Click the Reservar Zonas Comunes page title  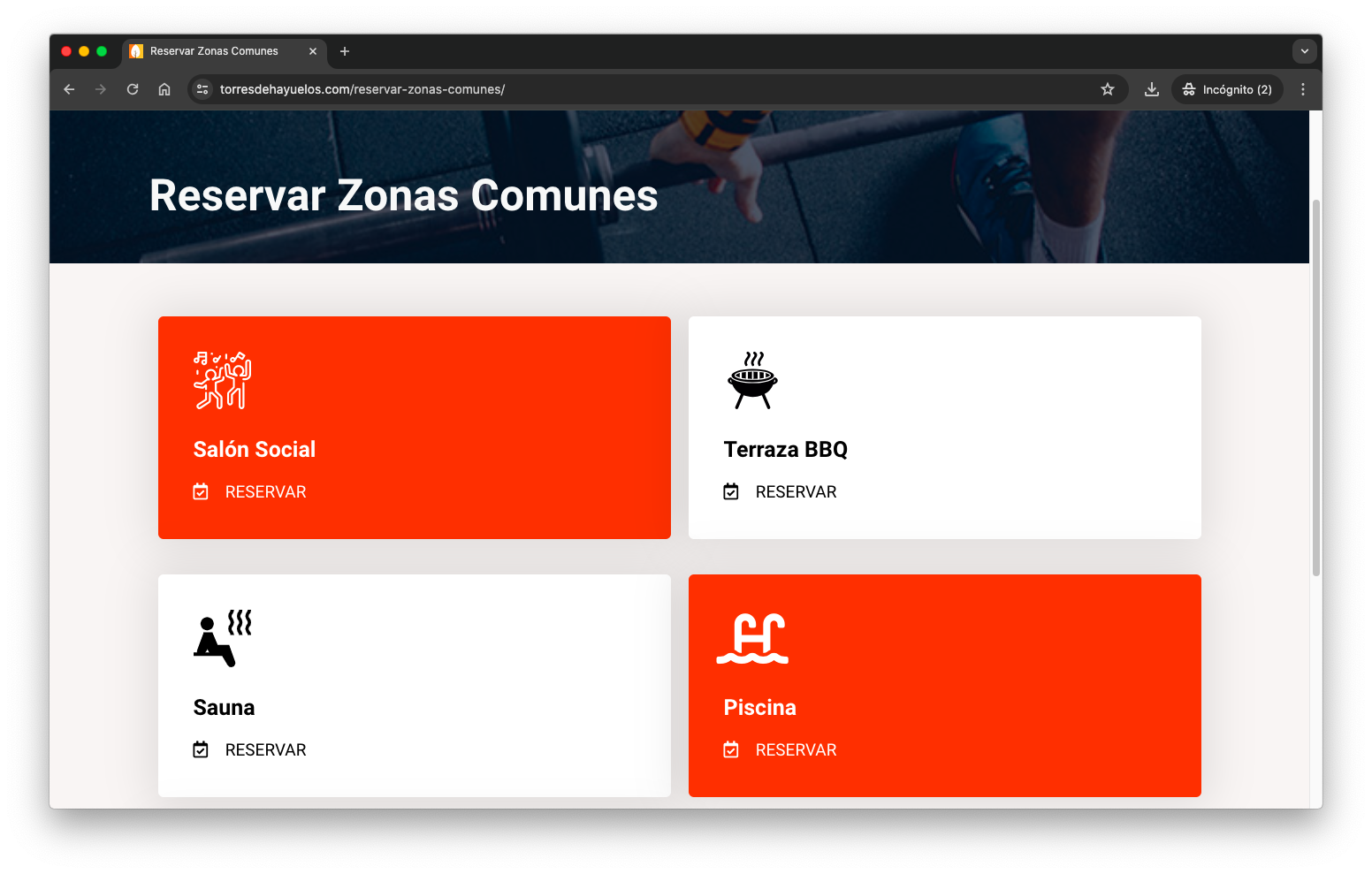tap(404, 195)
